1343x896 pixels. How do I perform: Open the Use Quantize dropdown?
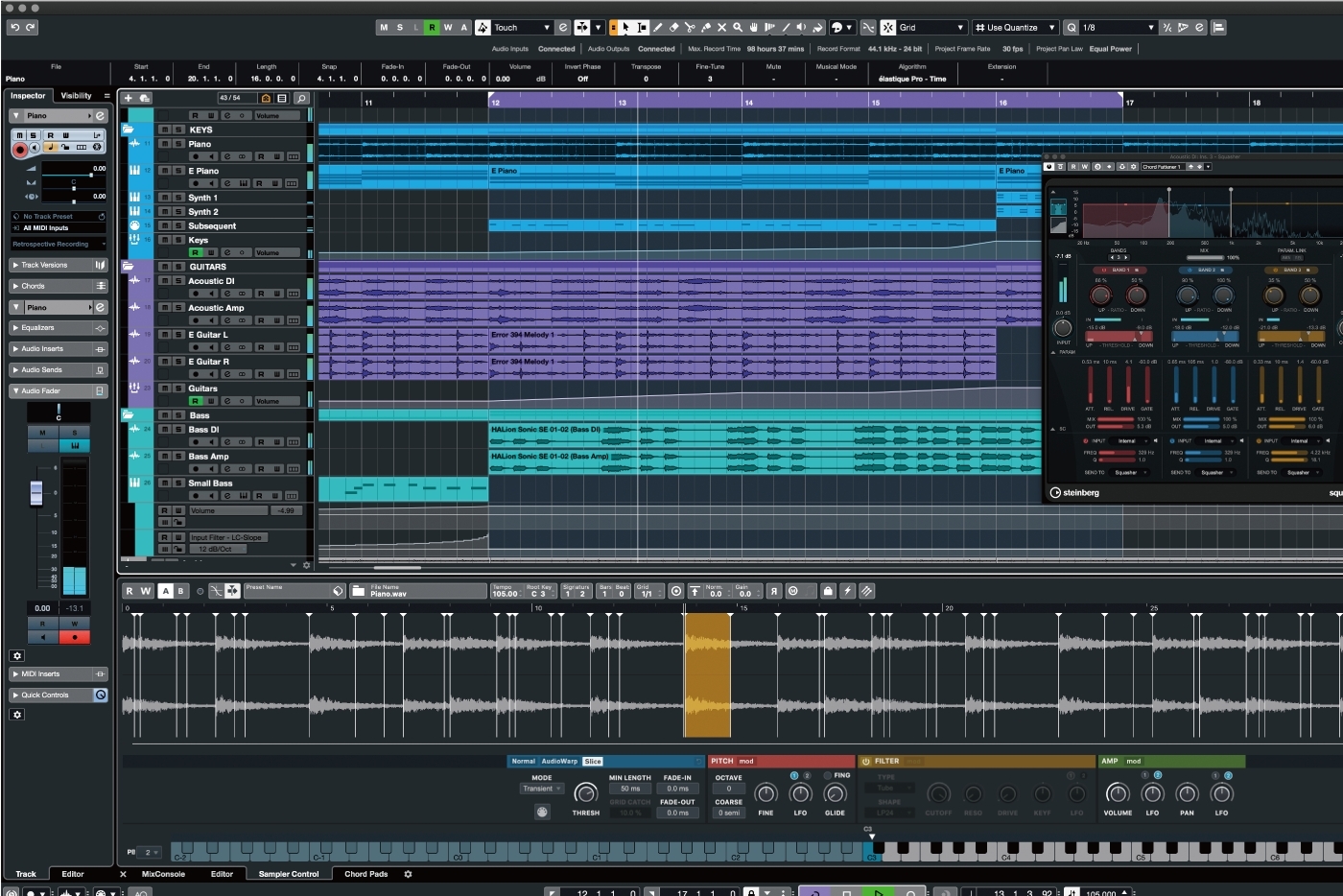point(1015,28)
